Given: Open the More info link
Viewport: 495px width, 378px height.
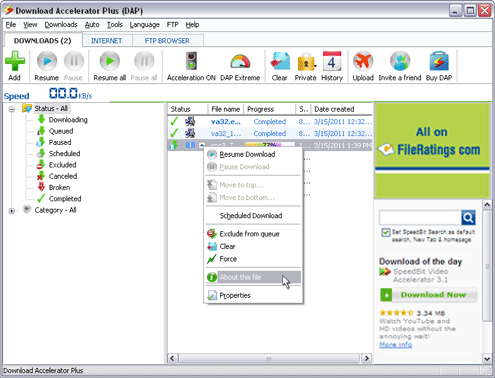Looking at the screenshot, I should tap(396, 345).
